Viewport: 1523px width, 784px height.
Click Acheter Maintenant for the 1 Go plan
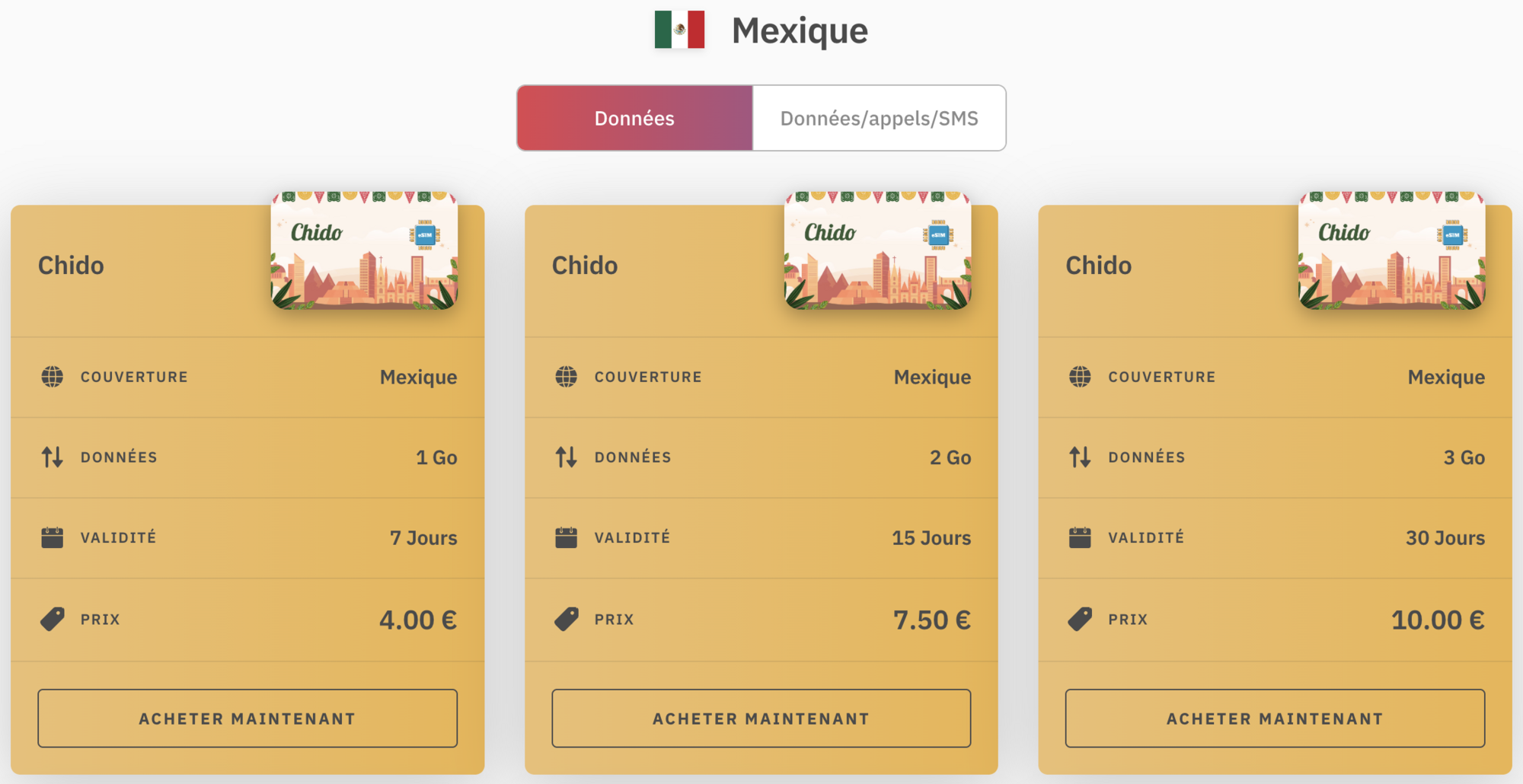(x=247, y=718)
